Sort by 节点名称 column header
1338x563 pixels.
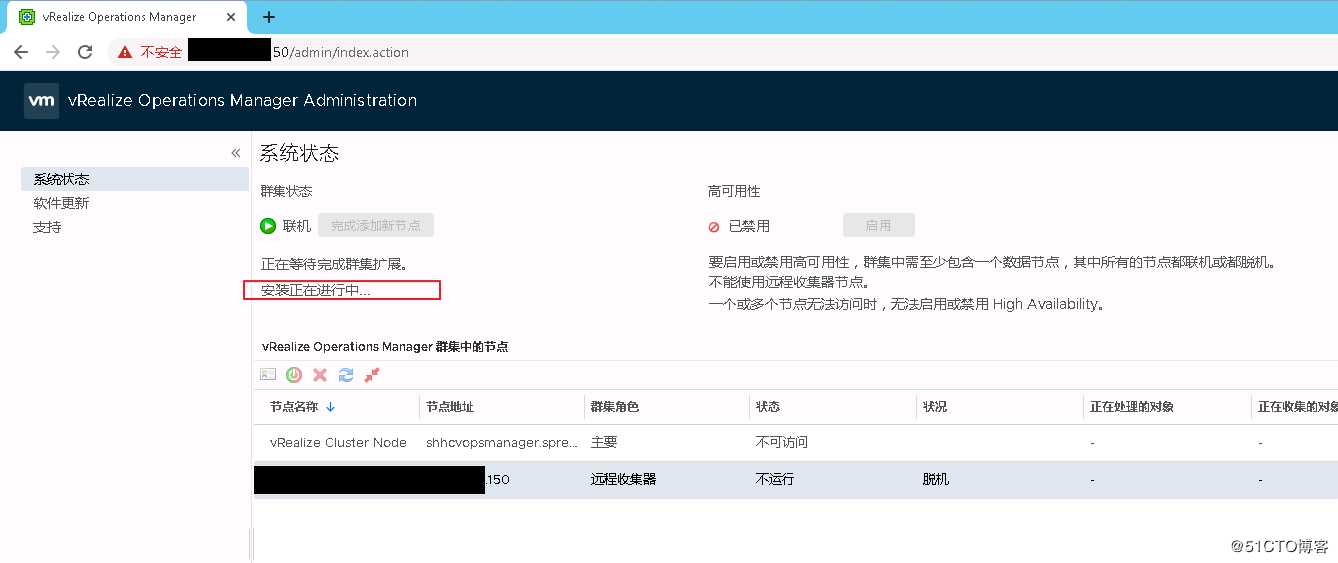click(294, 407)
